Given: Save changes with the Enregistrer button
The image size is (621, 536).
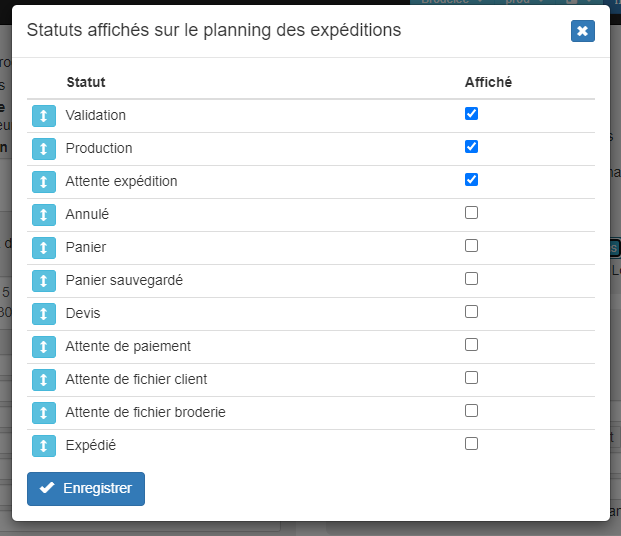Looking at the screenshot, I should tap(86, 488).
